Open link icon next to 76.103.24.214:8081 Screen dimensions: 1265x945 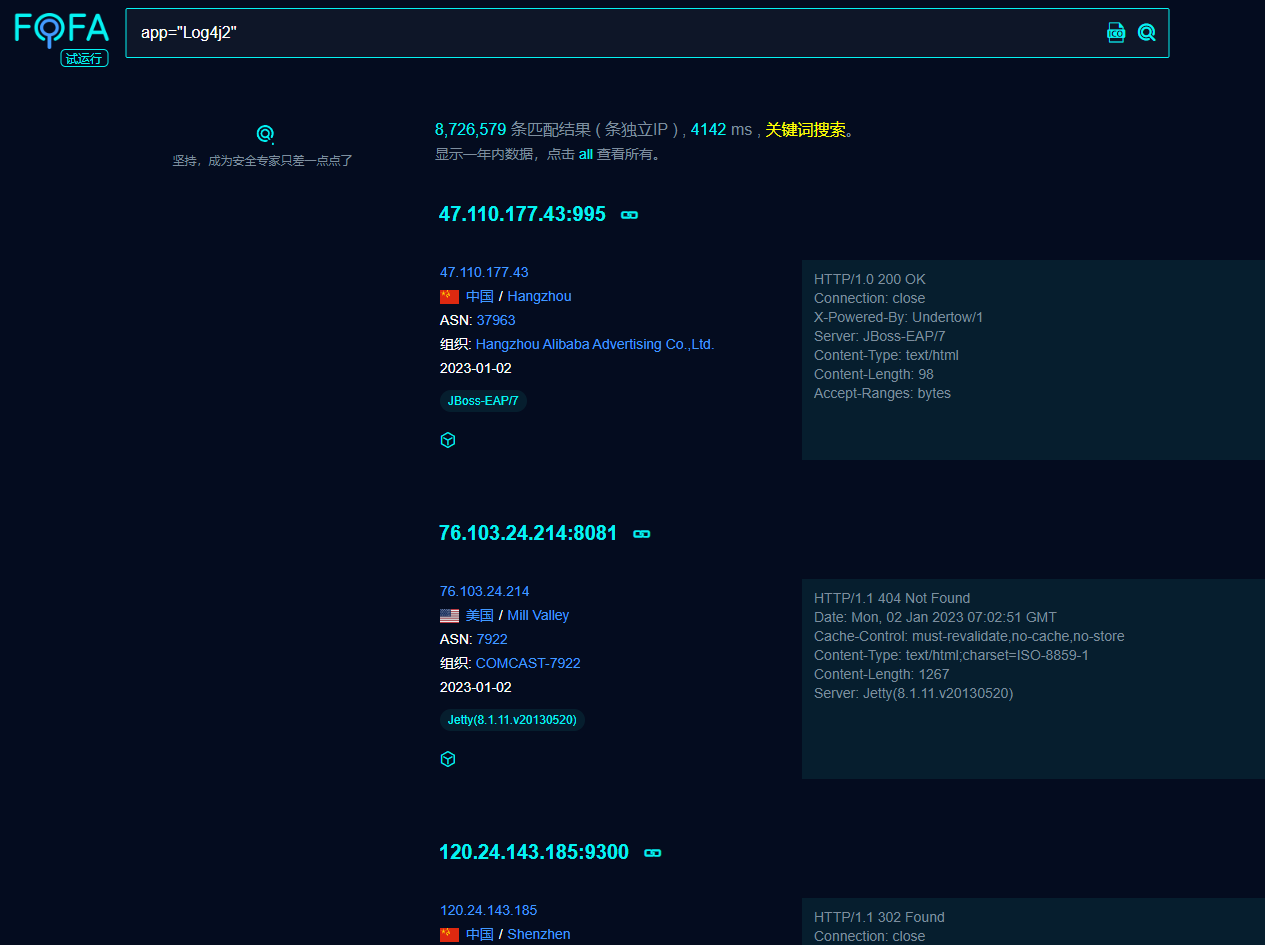coord(642,534)
